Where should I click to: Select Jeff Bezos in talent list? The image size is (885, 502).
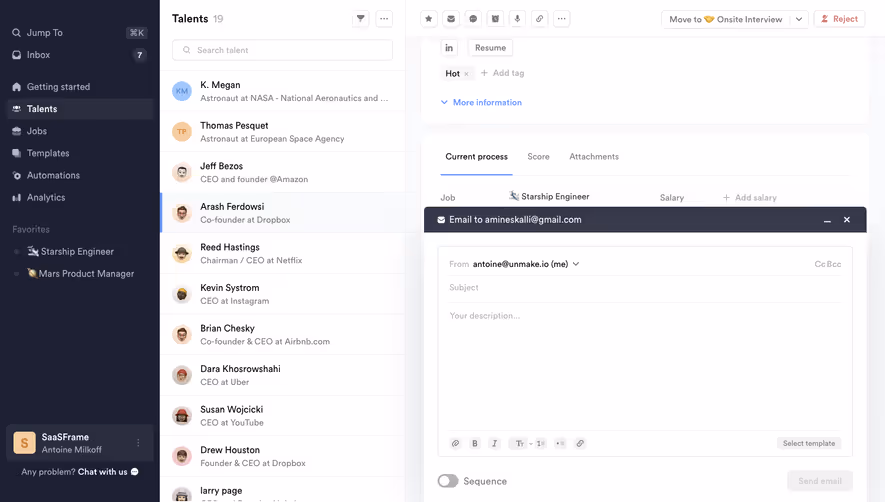(283, 172)
